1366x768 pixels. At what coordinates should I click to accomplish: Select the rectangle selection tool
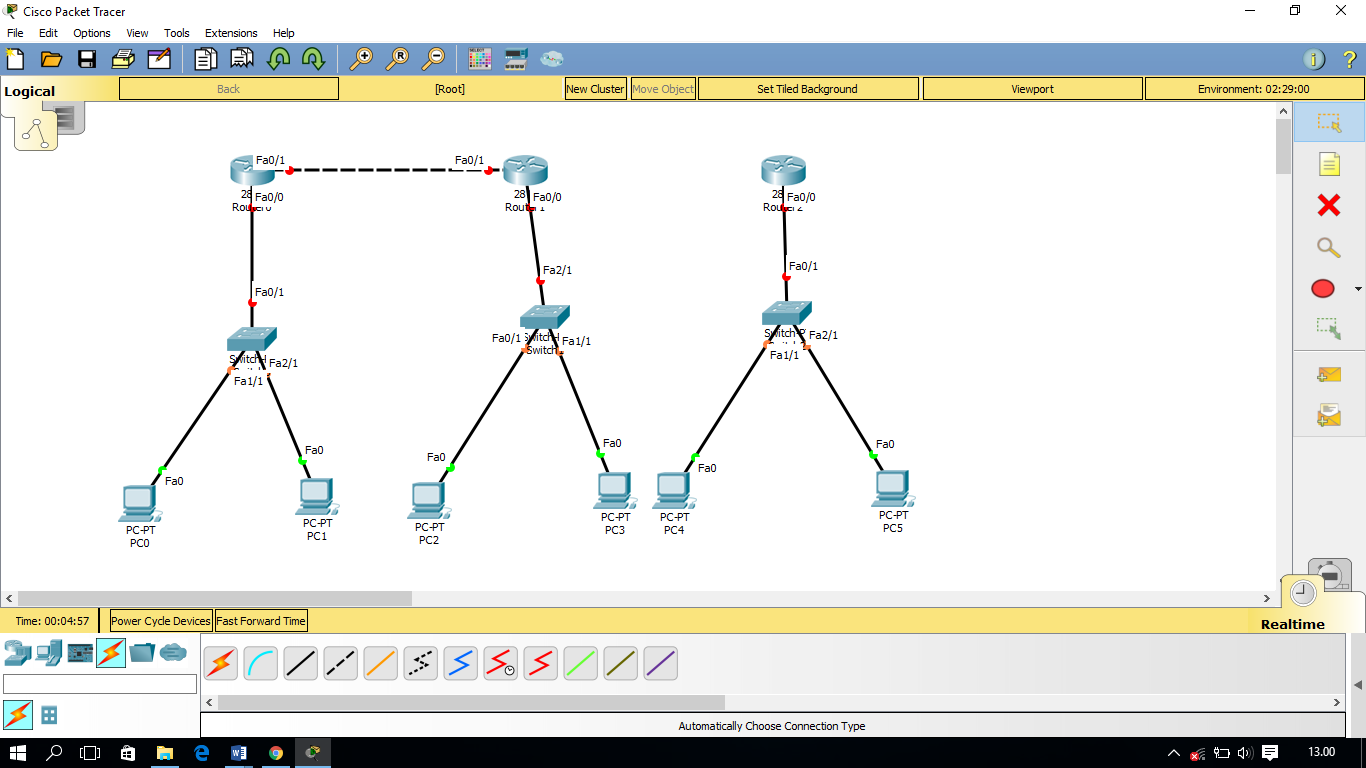(1328, 122)
